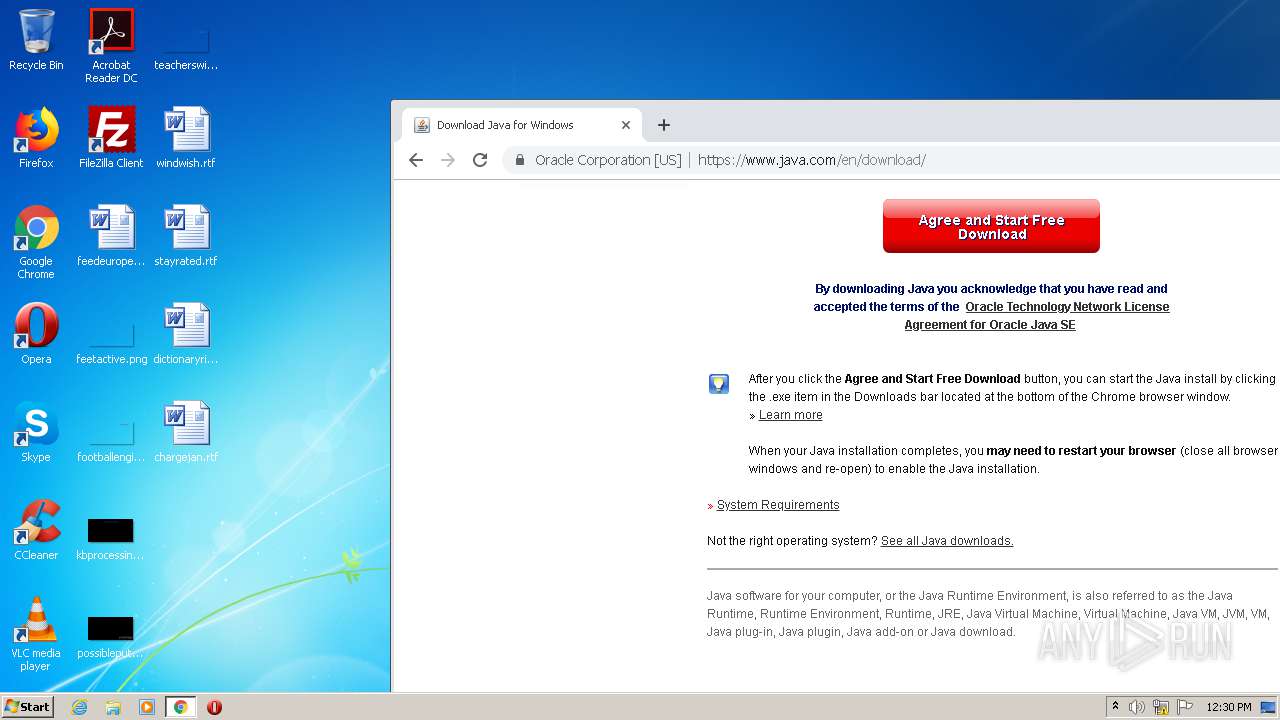
Task: Go back in Chrome
Action: coord(416,160)
